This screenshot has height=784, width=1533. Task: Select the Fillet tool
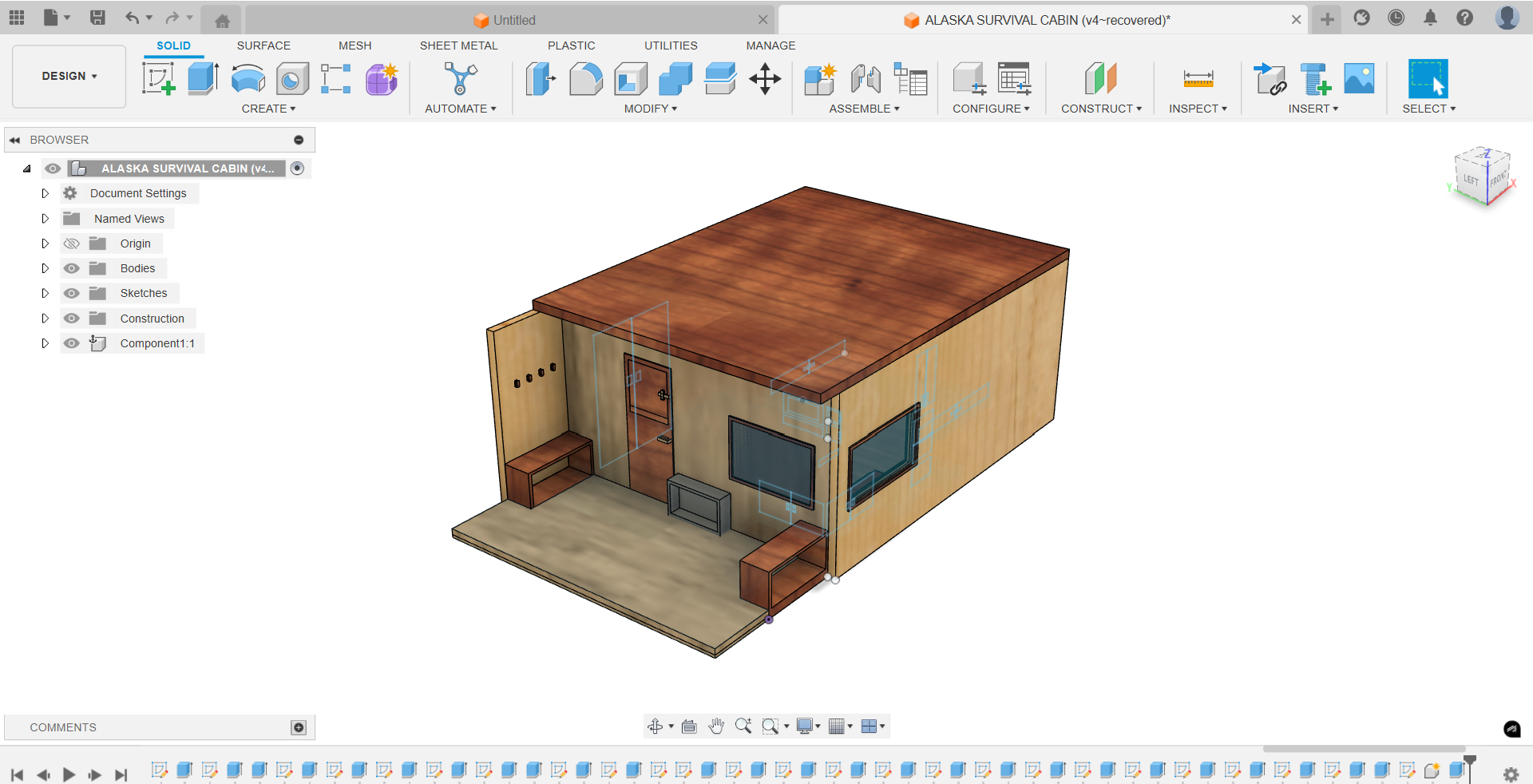[585, 79]
